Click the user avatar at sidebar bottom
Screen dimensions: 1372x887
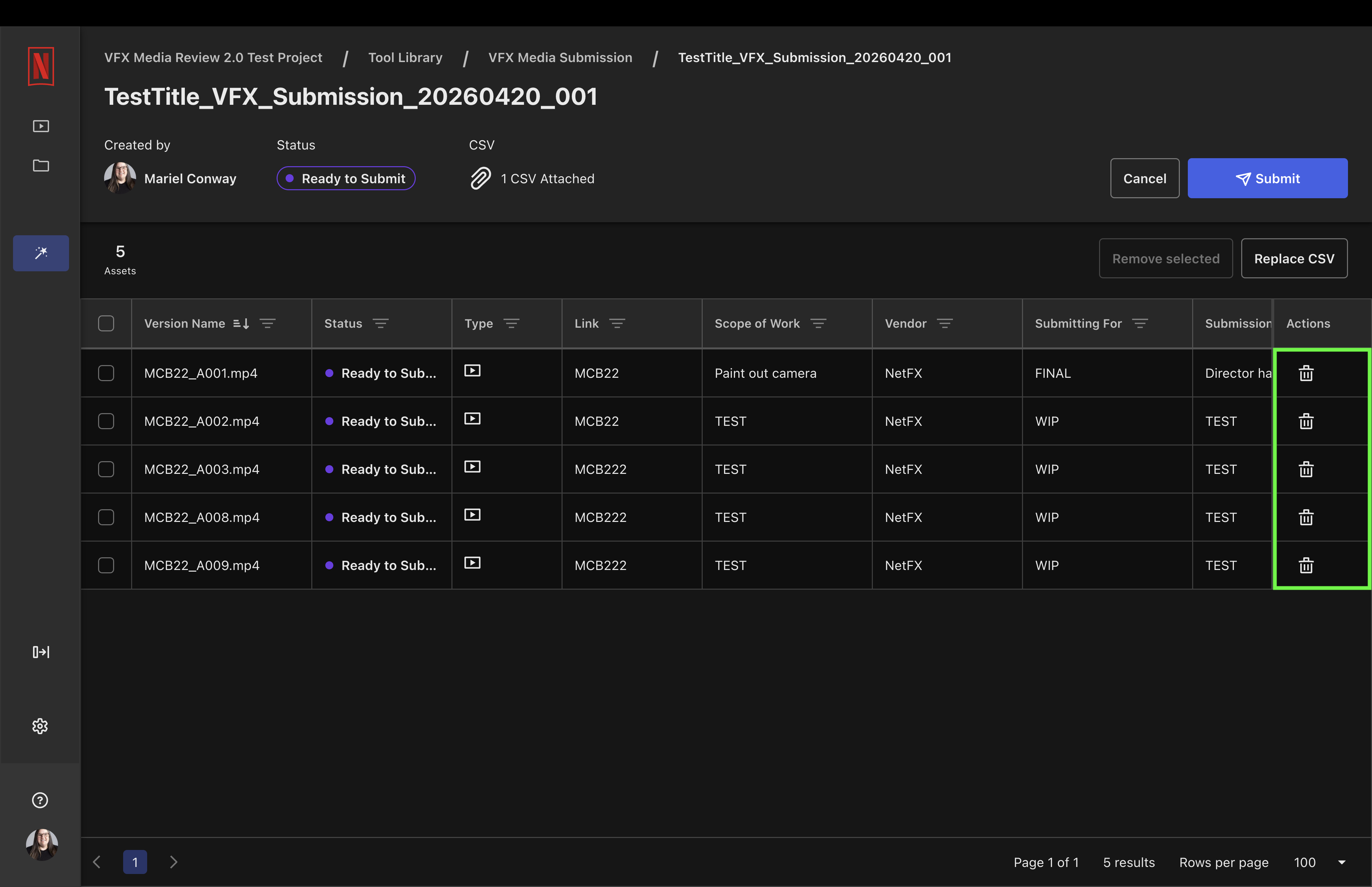[42, 845]
